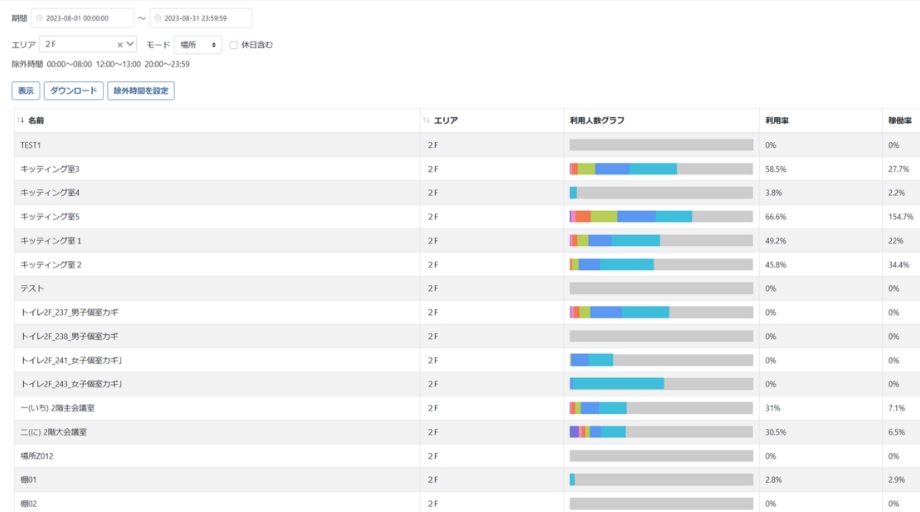Click the 利用率 column header
Screen dimensions: 920x512
[x=776, y=120]
